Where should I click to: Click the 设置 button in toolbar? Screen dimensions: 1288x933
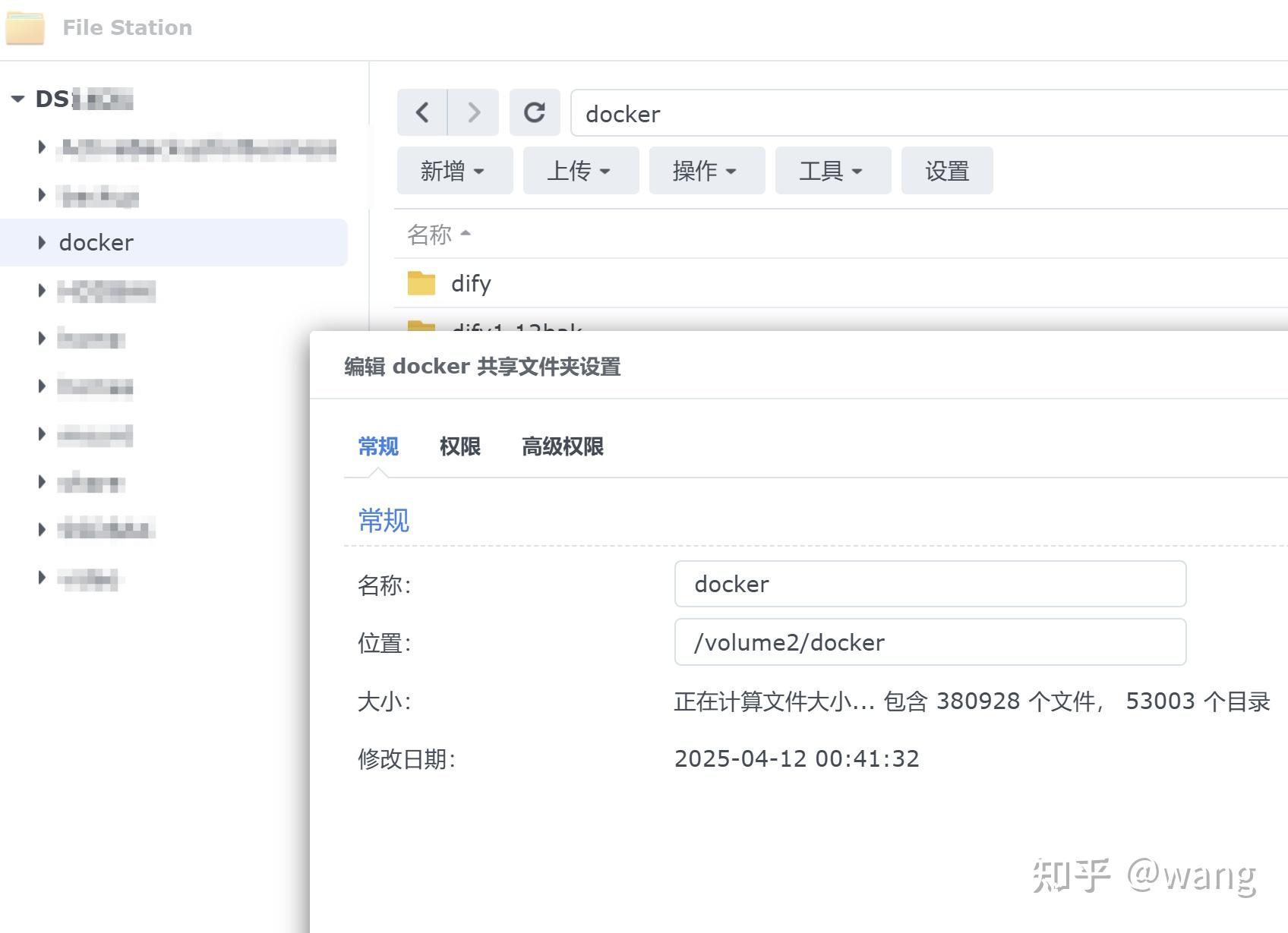(945, 170)
